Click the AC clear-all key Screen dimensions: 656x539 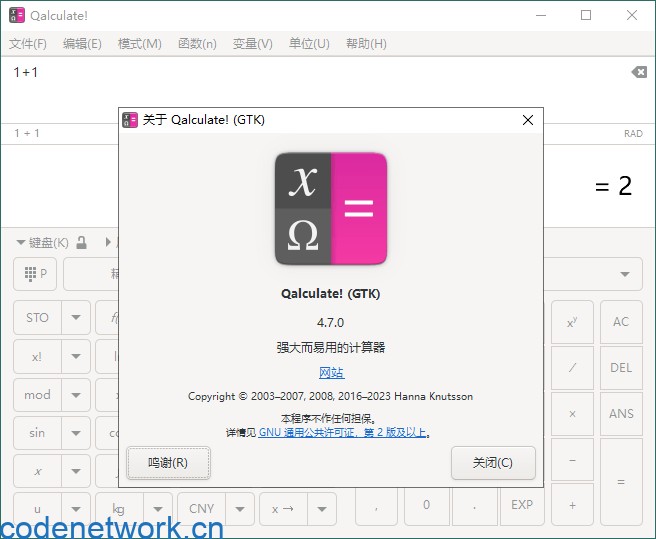(x=621, y=322)
